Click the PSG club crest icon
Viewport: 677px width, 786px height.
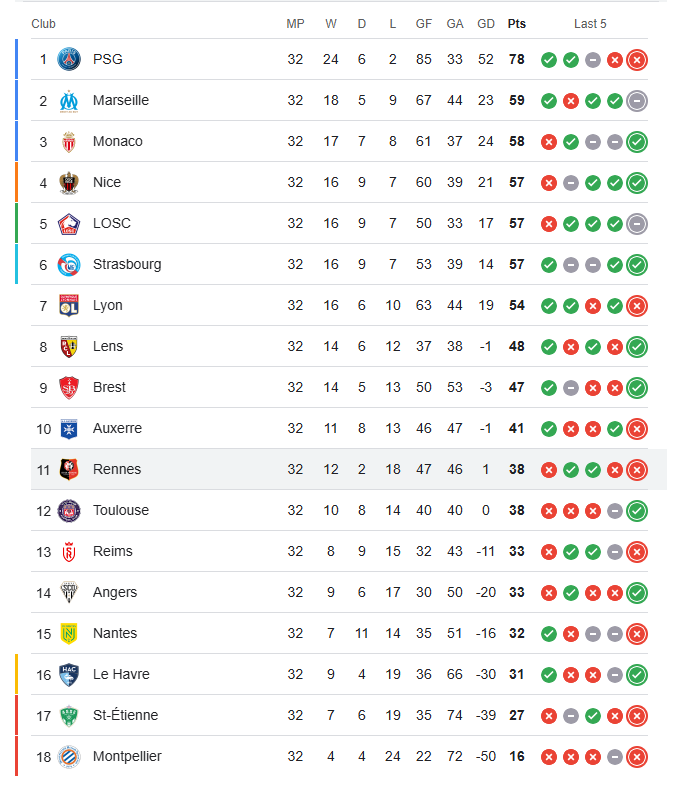pos(69,59)
